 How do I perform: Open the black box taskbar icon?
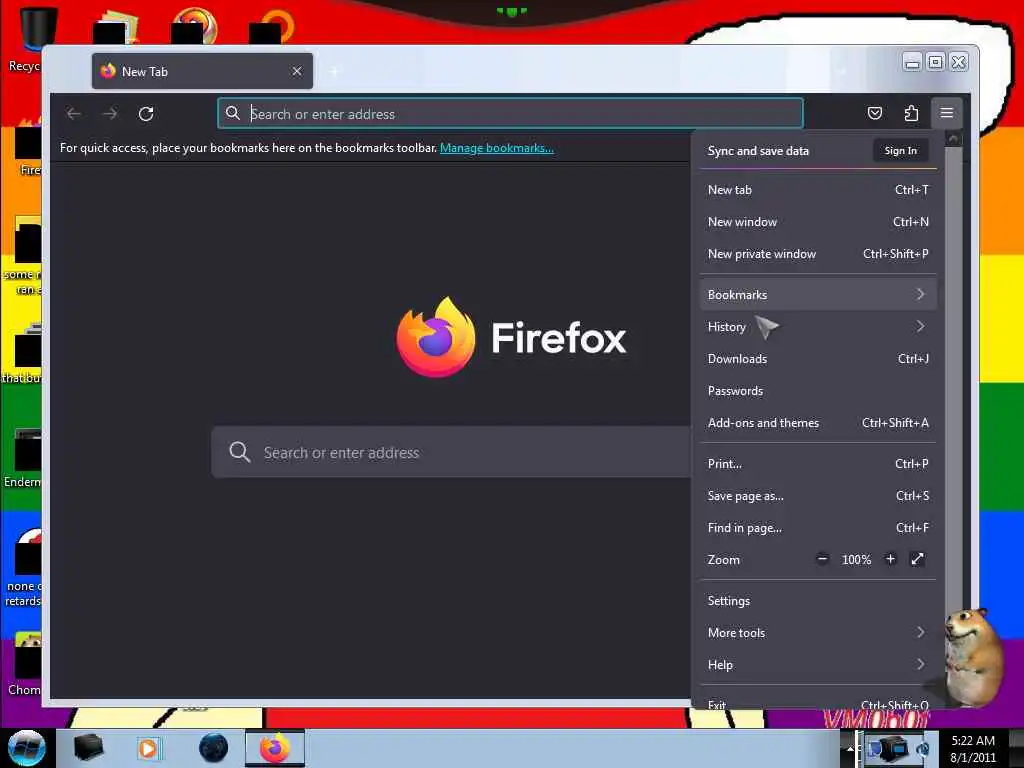click(x=88, y=748)
